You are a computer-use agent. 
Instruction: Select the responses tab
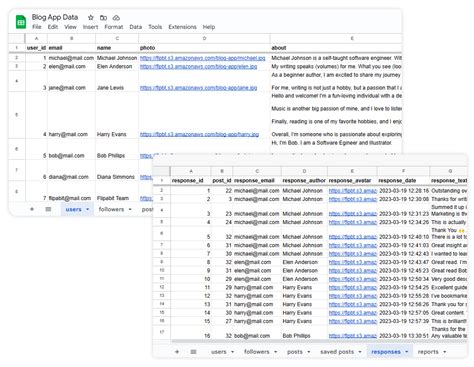click(386, 352)
